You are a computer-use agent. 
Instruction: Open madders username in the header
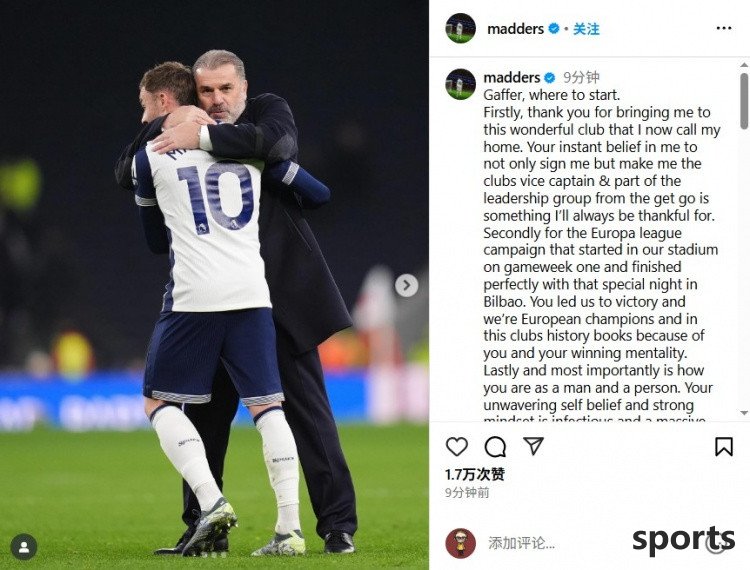click(515, 29)
